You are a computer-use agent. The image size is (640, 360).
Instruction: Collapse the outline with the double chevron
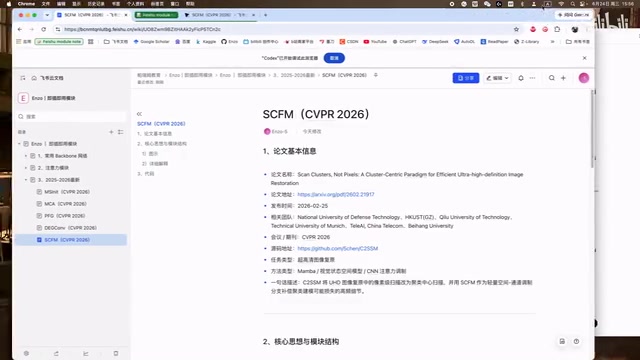(x=139, y=114)
